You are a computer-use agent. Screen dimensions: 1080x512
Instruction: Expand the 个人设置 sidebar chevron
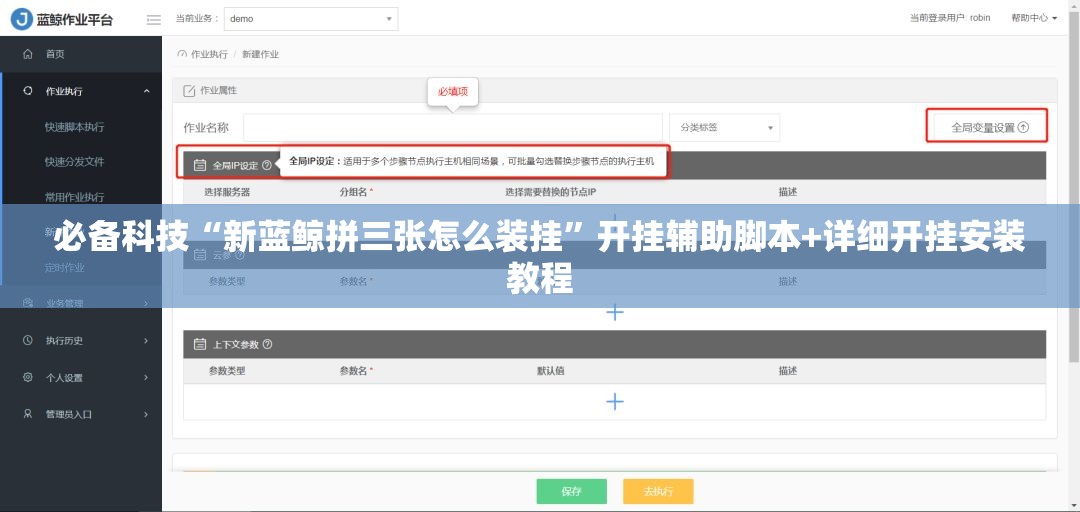(146, 378)
